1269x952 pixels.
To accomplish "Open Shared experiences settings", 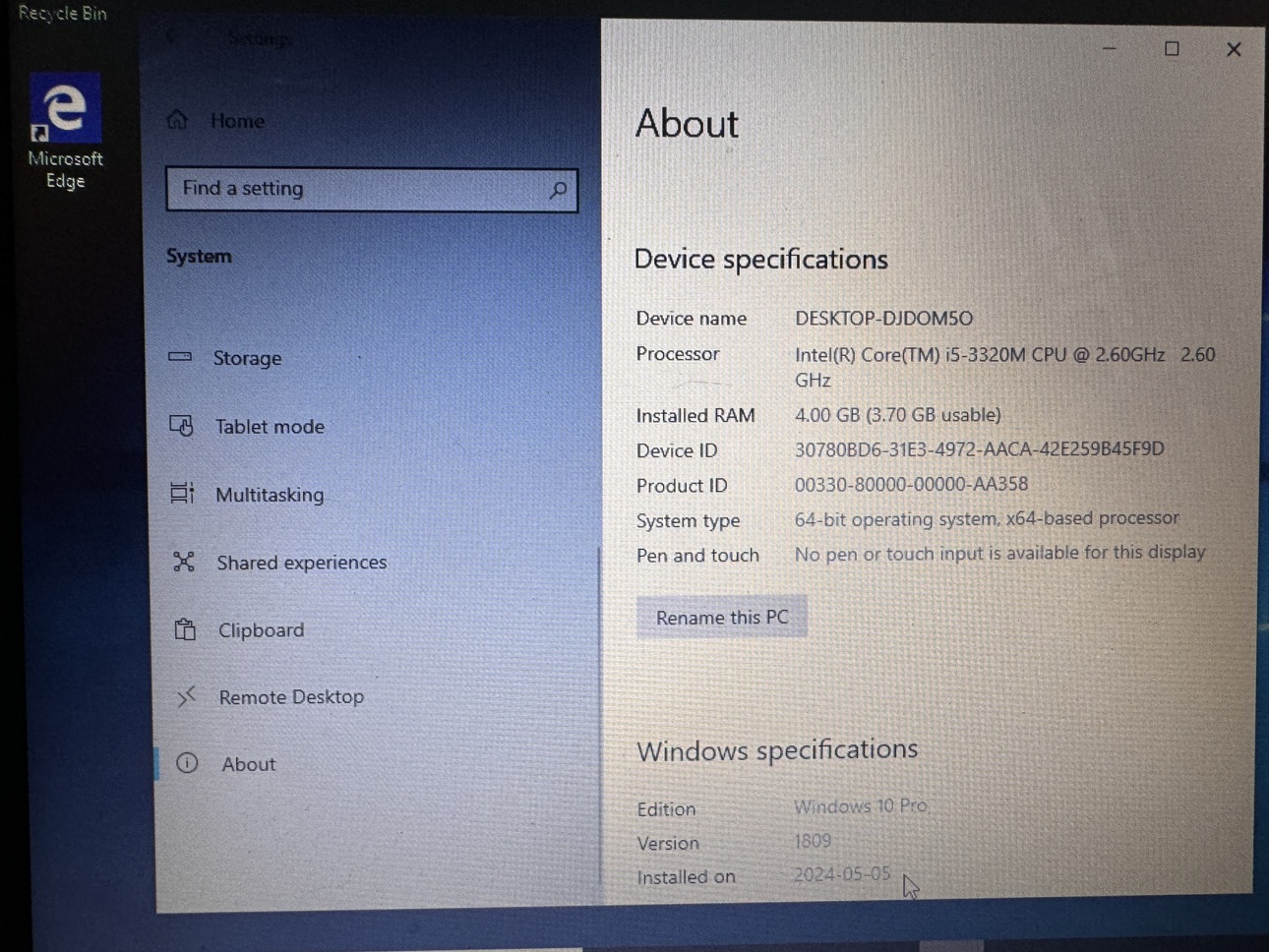I will tap(302, 563).
